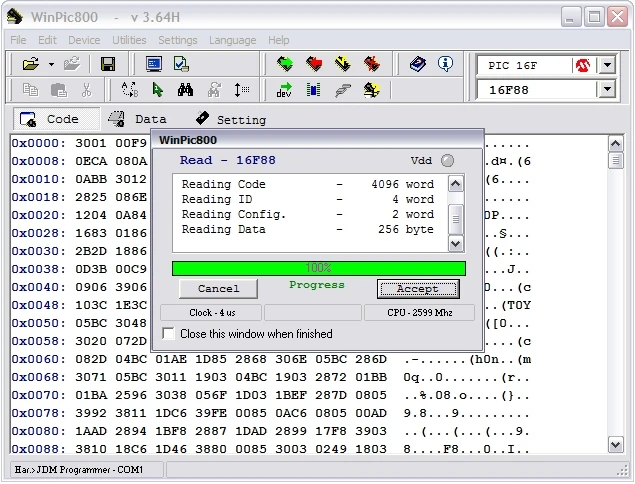Click down arrow of the read log scrollbar
Viewport: 635px width, 484px height.
(456, 243)
